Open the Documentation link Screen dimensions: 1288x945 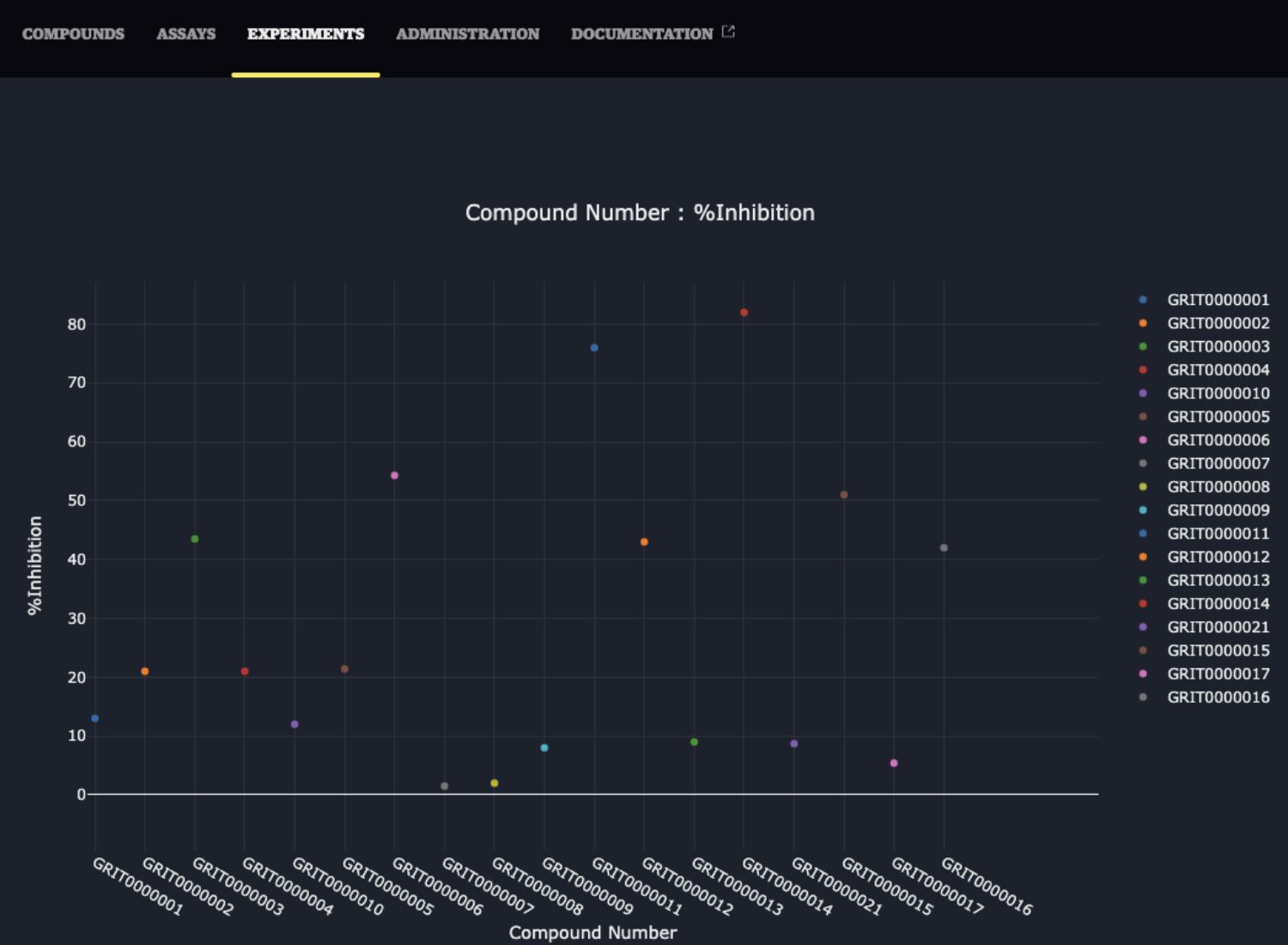(641, 34)
